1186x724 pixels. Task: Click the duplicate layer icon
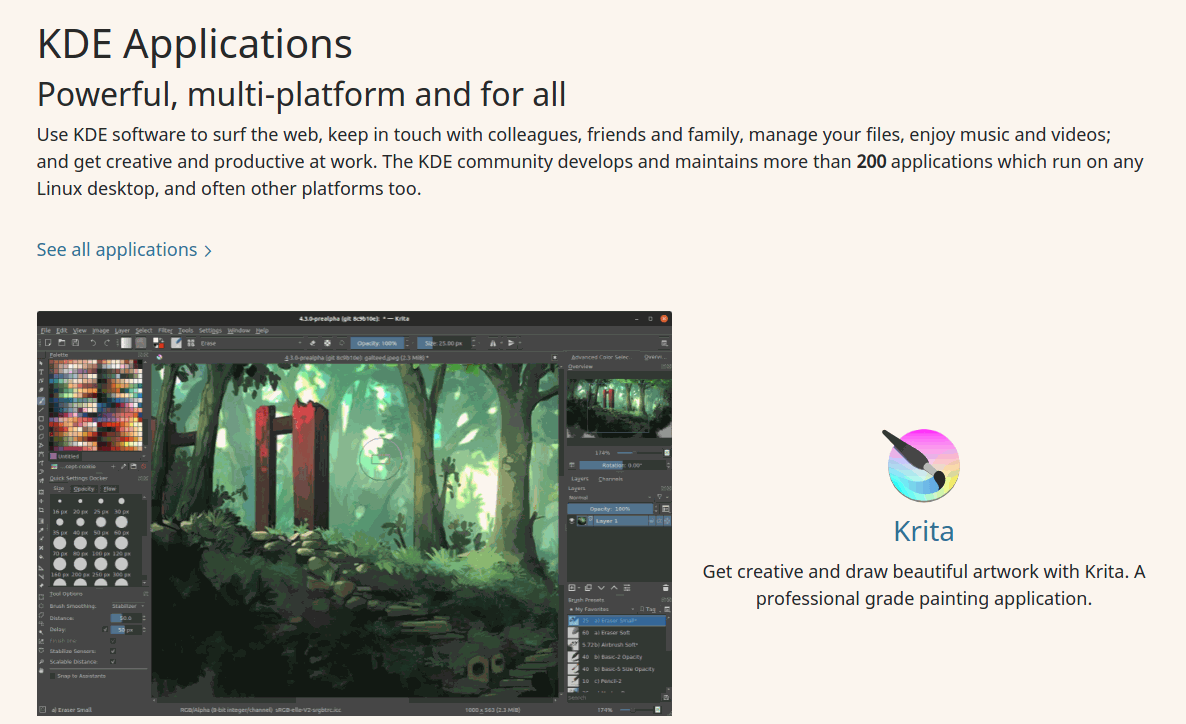point(588,588)
